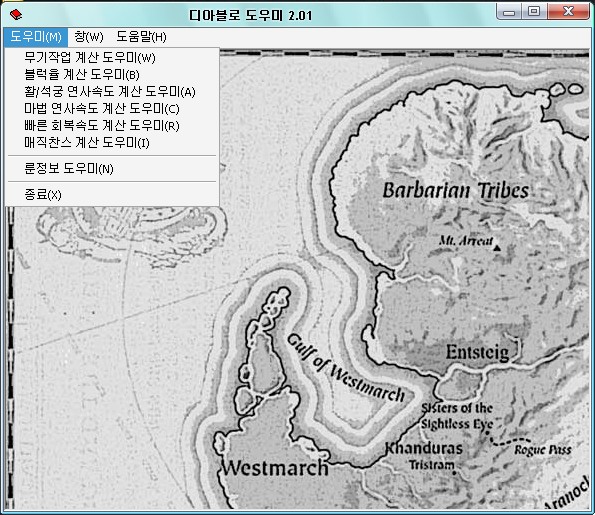The image size is (595, 515).
Task: Click the Rogue Pass map label
Action: point(543,450)
